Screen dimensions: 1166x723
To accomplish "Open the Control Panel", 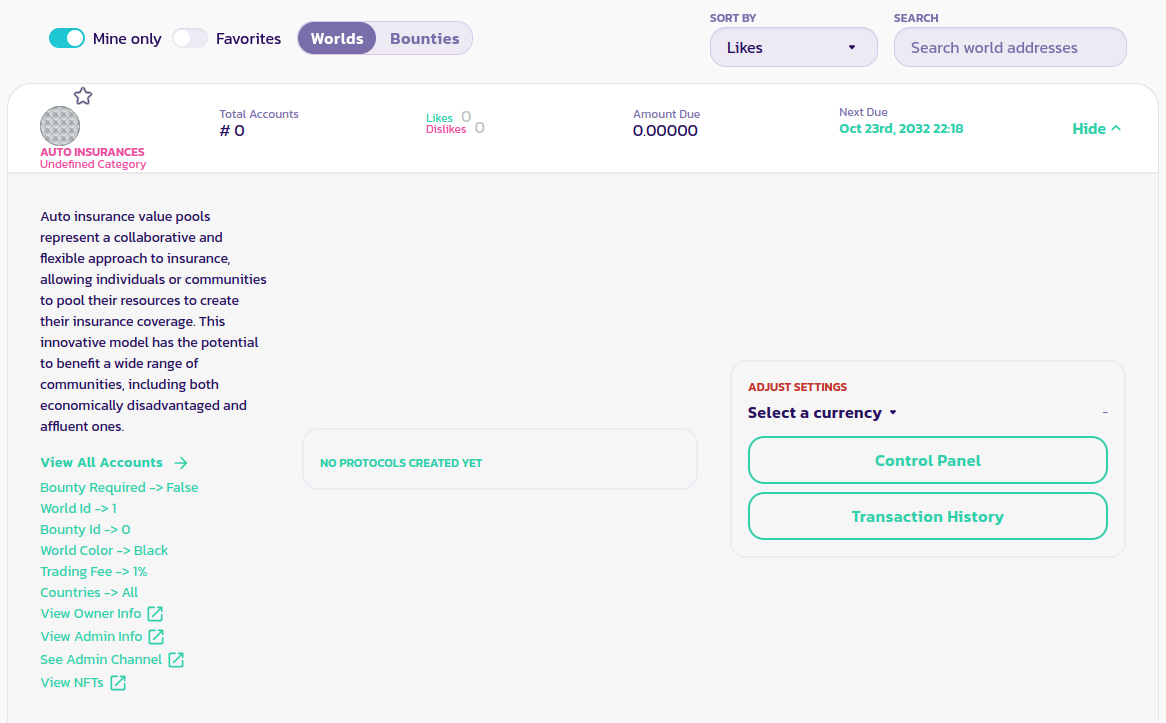I will (927, 461).
